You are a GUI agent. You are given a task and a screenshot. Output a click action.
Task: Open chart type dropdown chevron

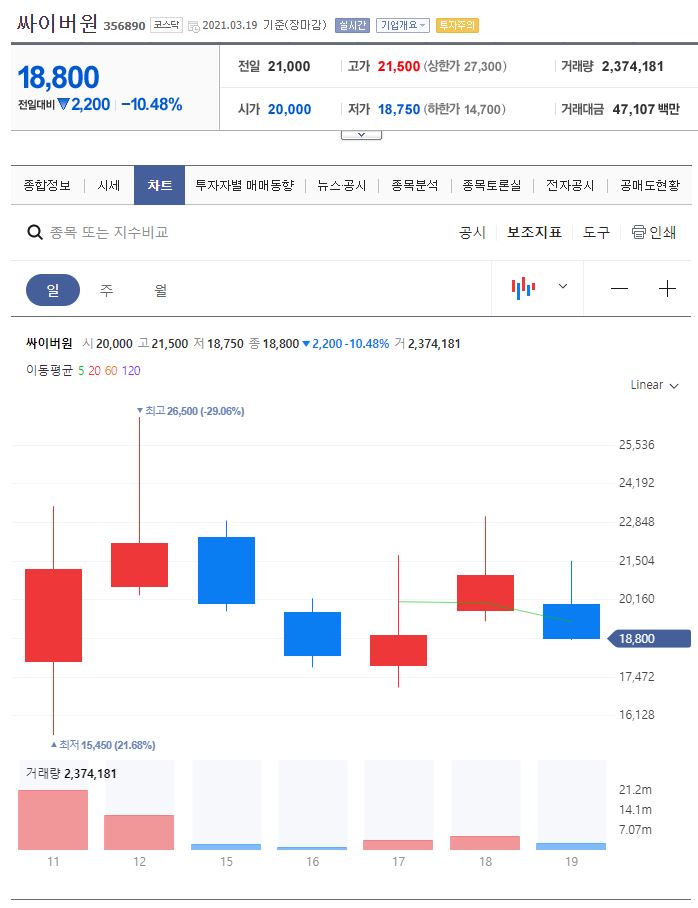tap(562, 286)
